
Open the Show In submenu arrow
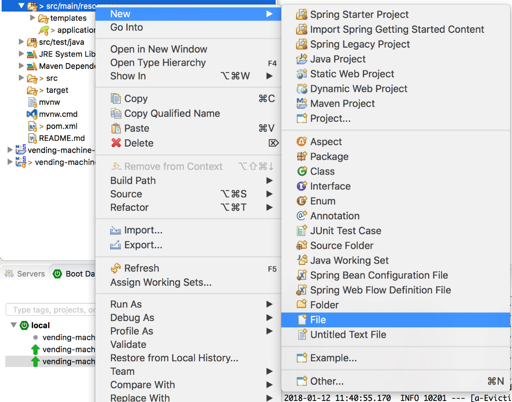tap(269, 76)
